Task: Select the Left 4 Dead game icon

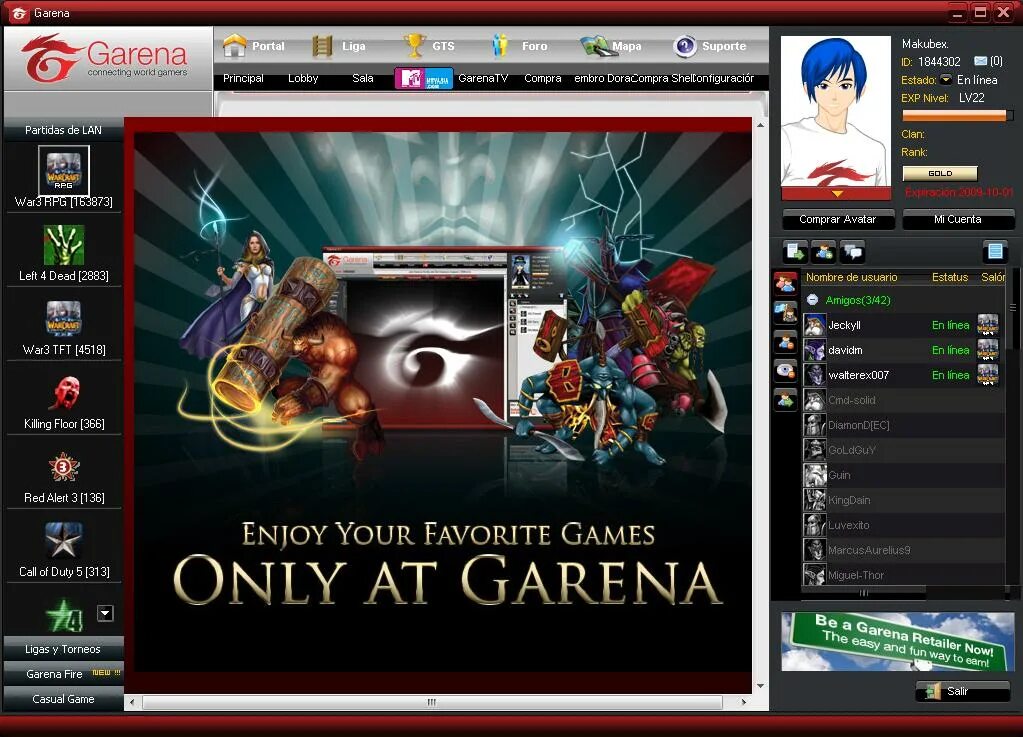Action: (x=64, y=245)
